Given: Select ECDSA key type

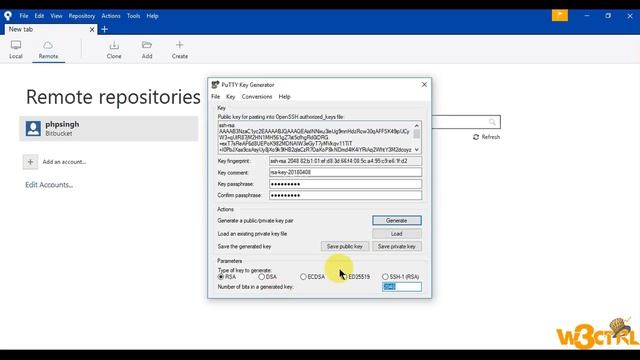Looking at the screenshot, I should (x=303, y=277).
